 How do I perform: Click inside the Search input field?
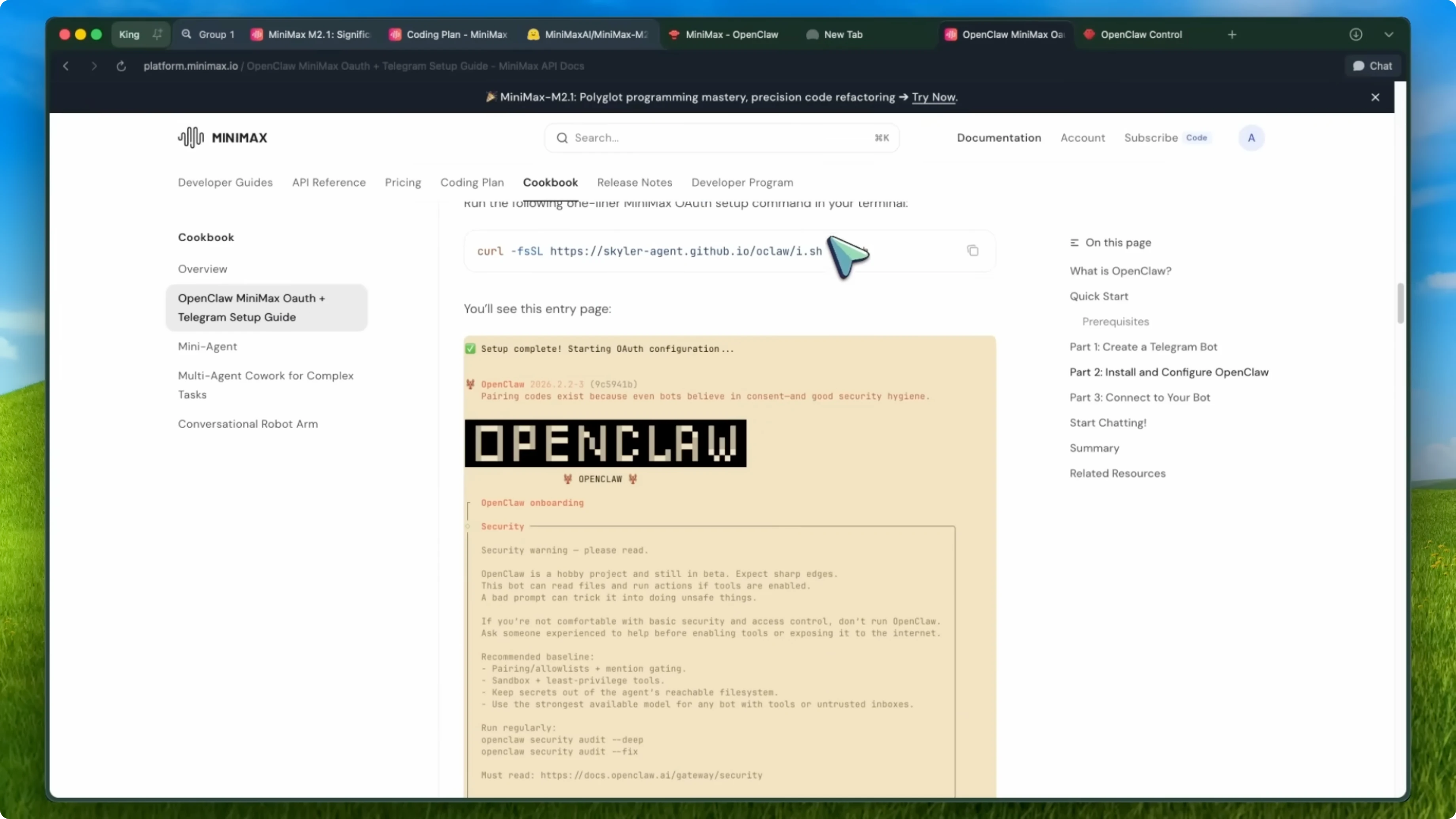click(x=678, y=138)
